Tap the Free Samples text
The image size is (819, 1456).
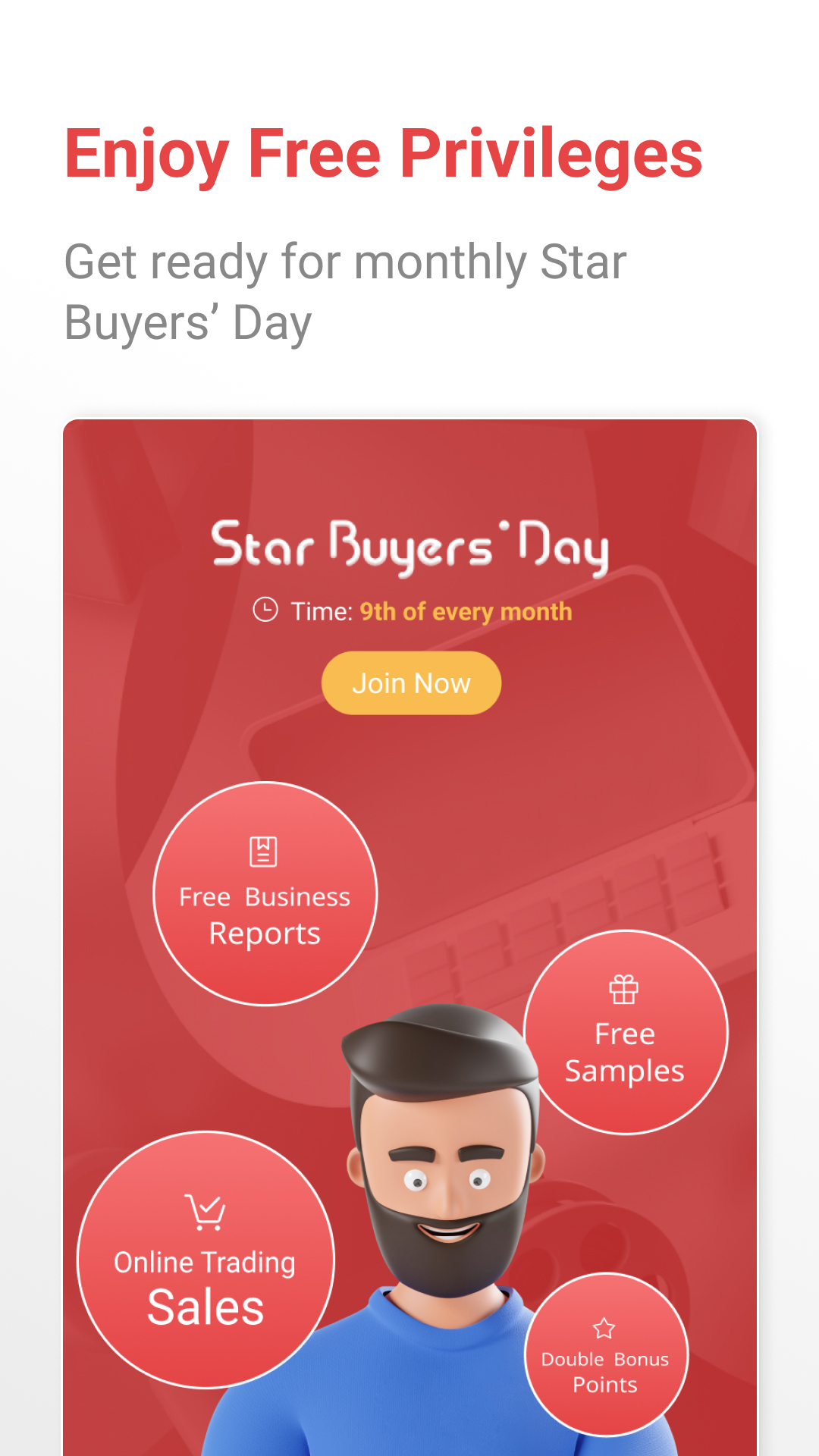pyautogui.click(x=625, y=1053)
